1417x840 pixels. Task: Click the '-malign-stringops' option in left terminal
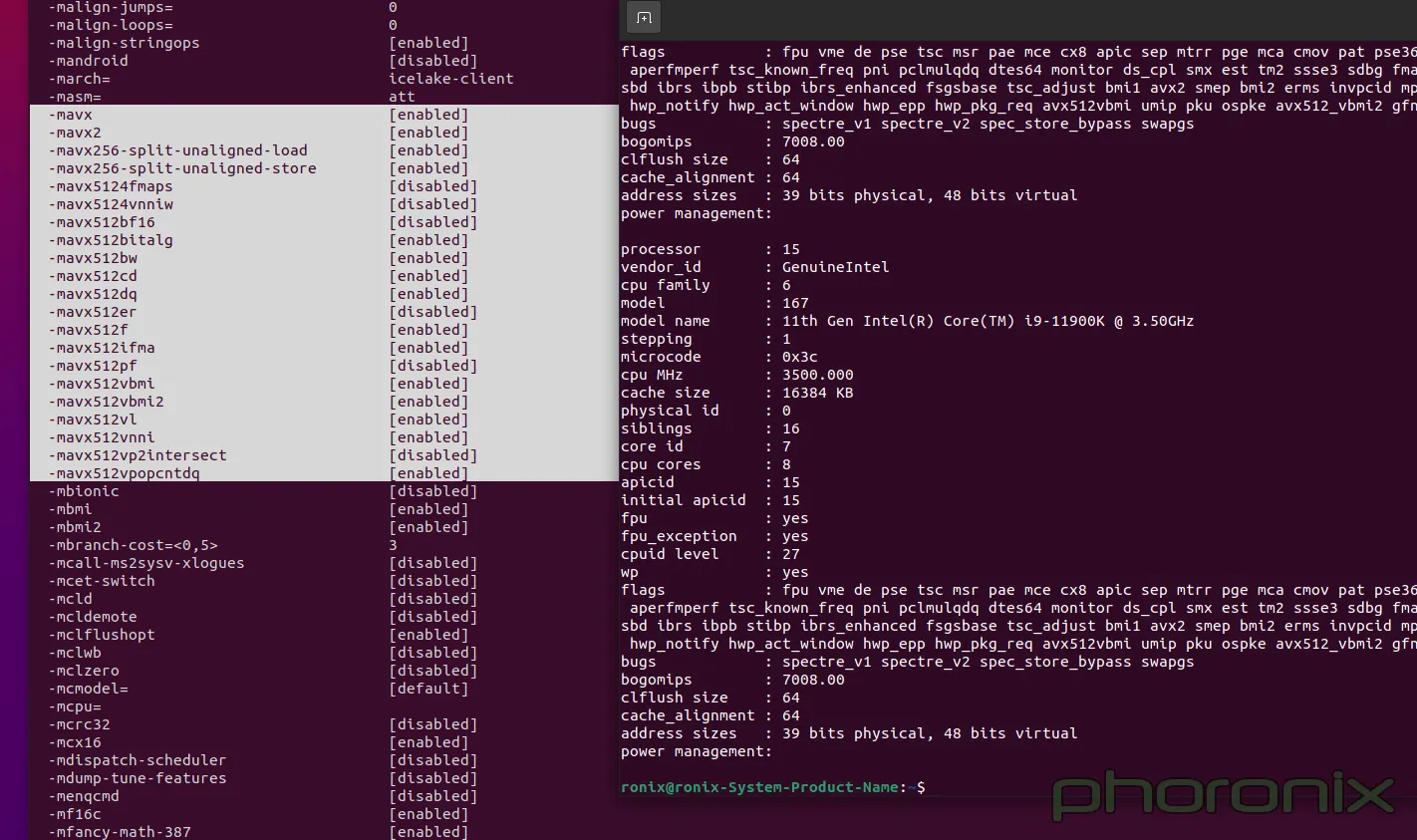[x=125, y=43]
